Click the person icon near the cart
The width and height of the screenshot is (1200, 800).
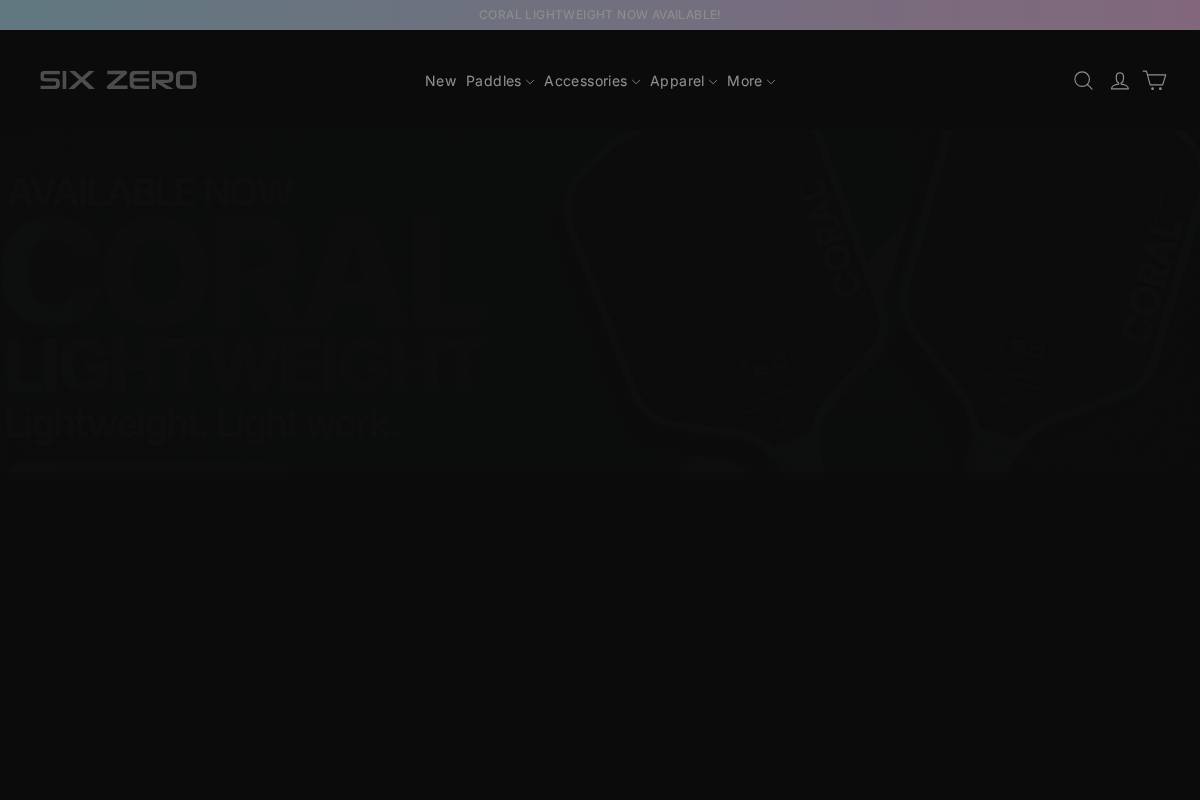1119,80
